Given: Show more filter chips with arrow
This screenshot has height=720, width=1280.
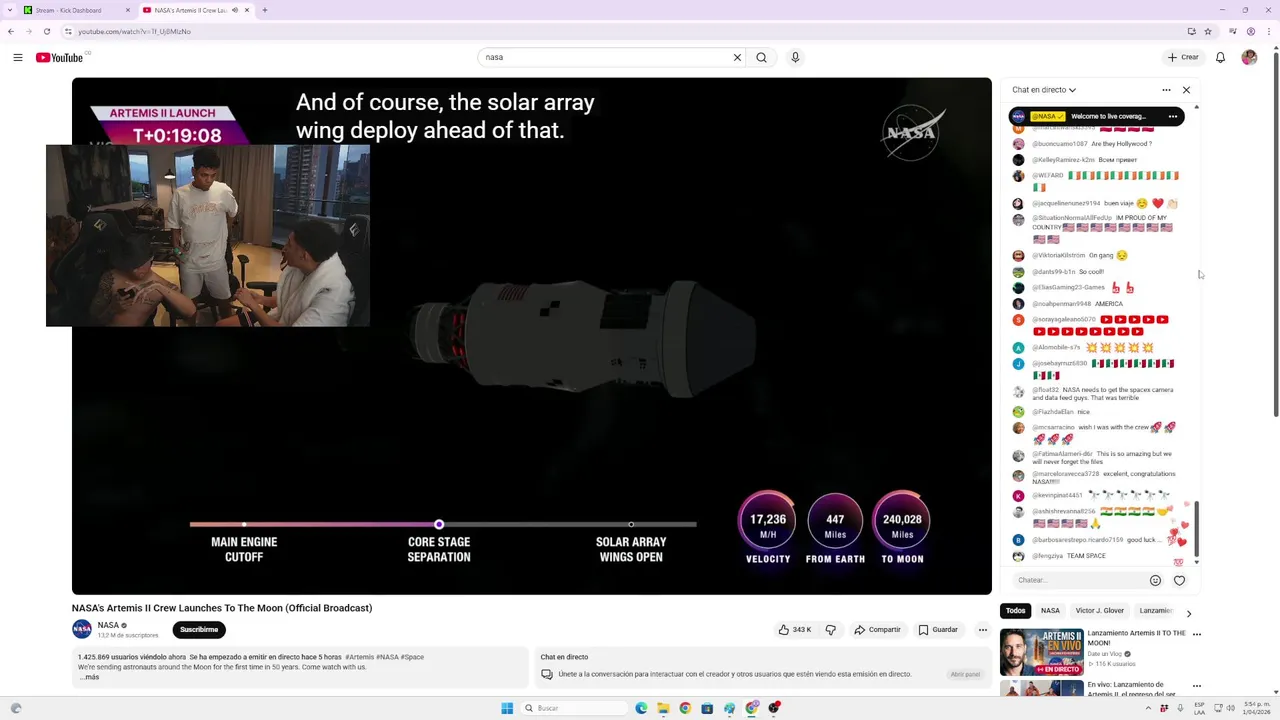Looking at the screenshot, I should pyautogui.click(x=1188, y=613).
